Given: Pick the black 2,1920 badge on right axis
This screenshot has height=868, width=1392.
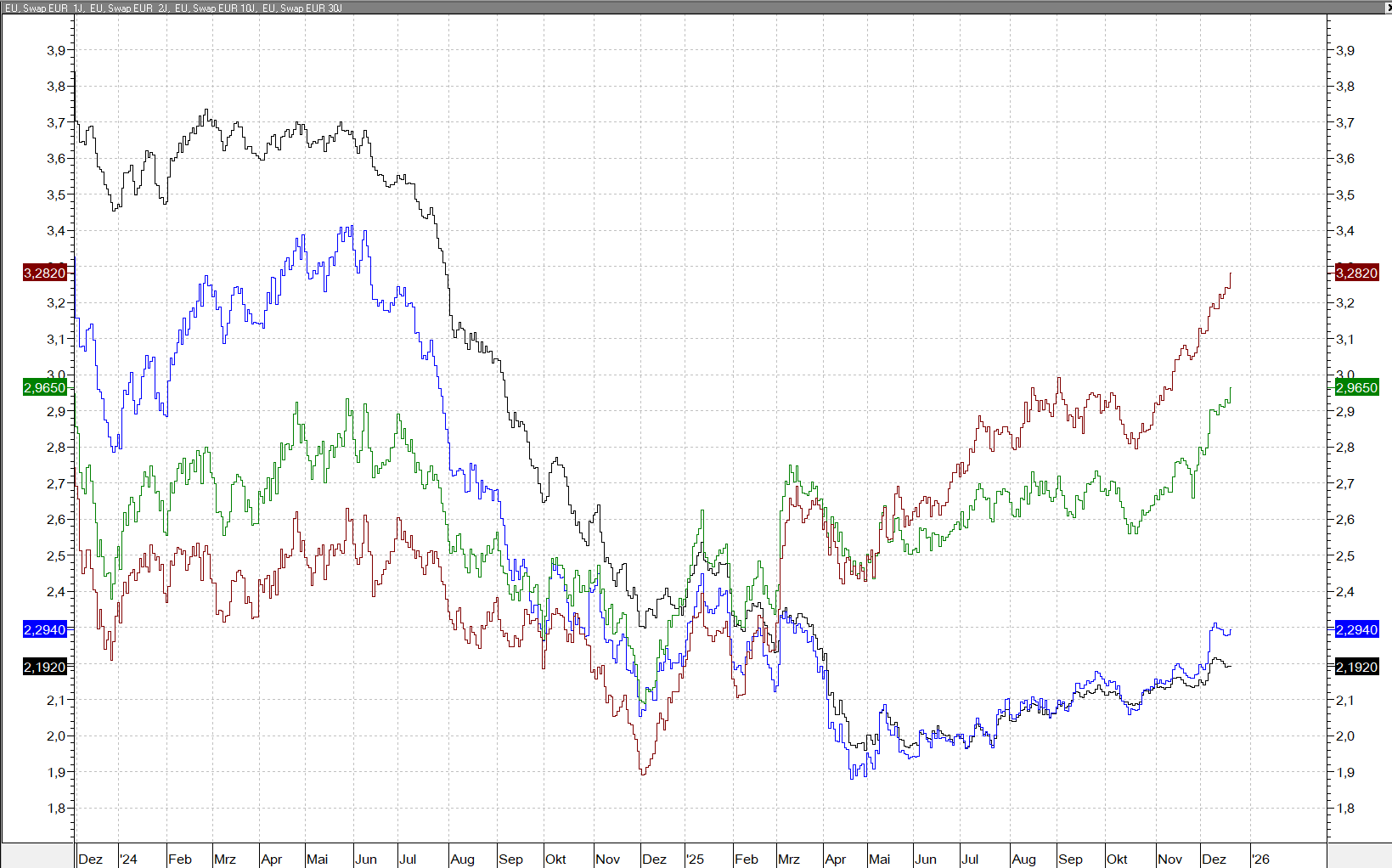Looking at the screenshot, I should tap(1356, 667).
